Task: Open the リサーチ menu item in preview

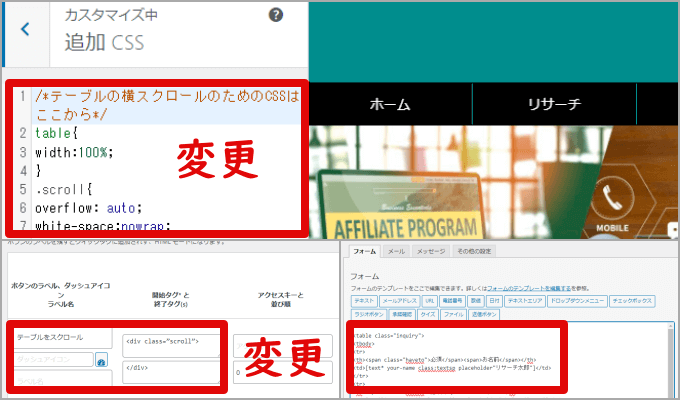Action: click(554, 104)
